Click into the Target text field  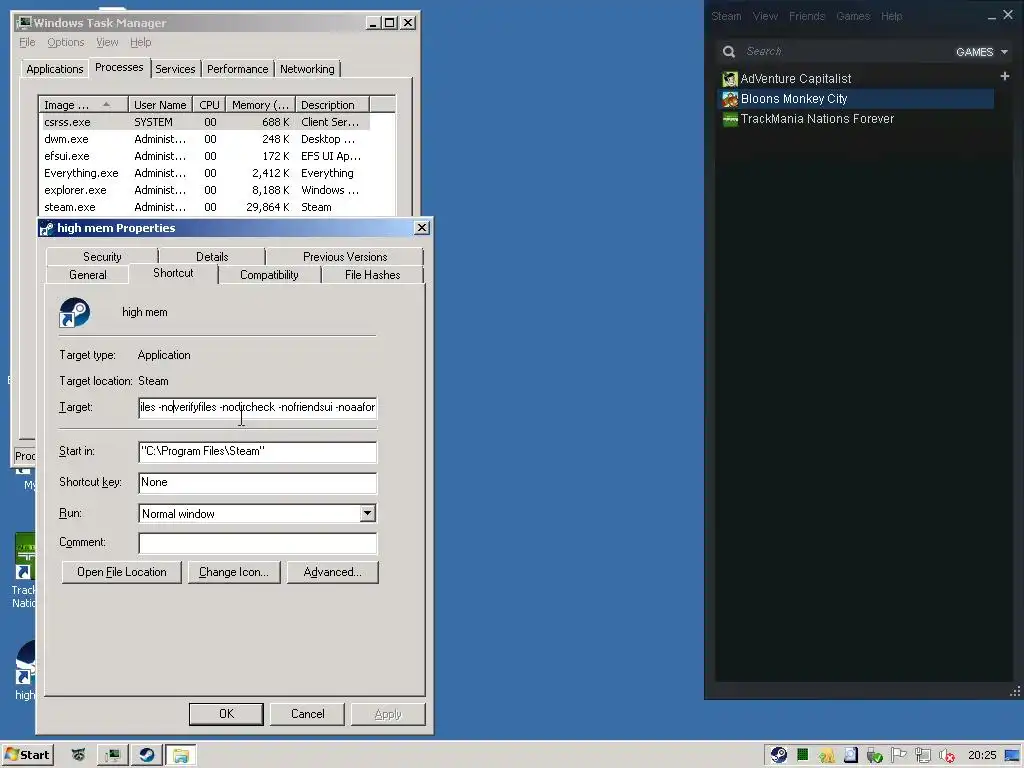(x=257, y=408)
